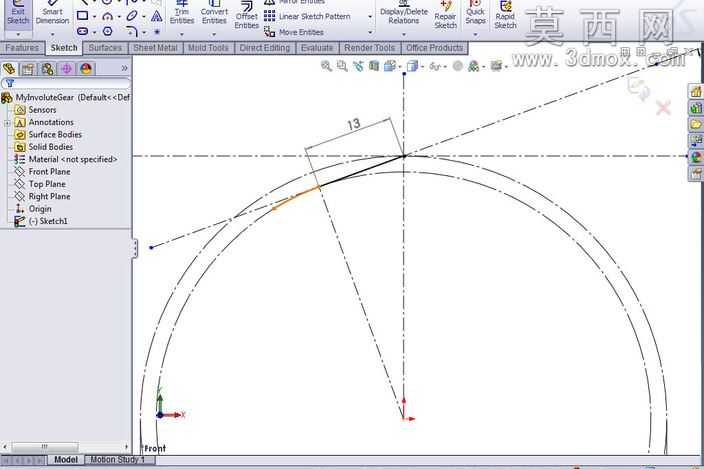704x469 pixels.
Task: Click the Quick Snaps tool
Action: [475, 13]
